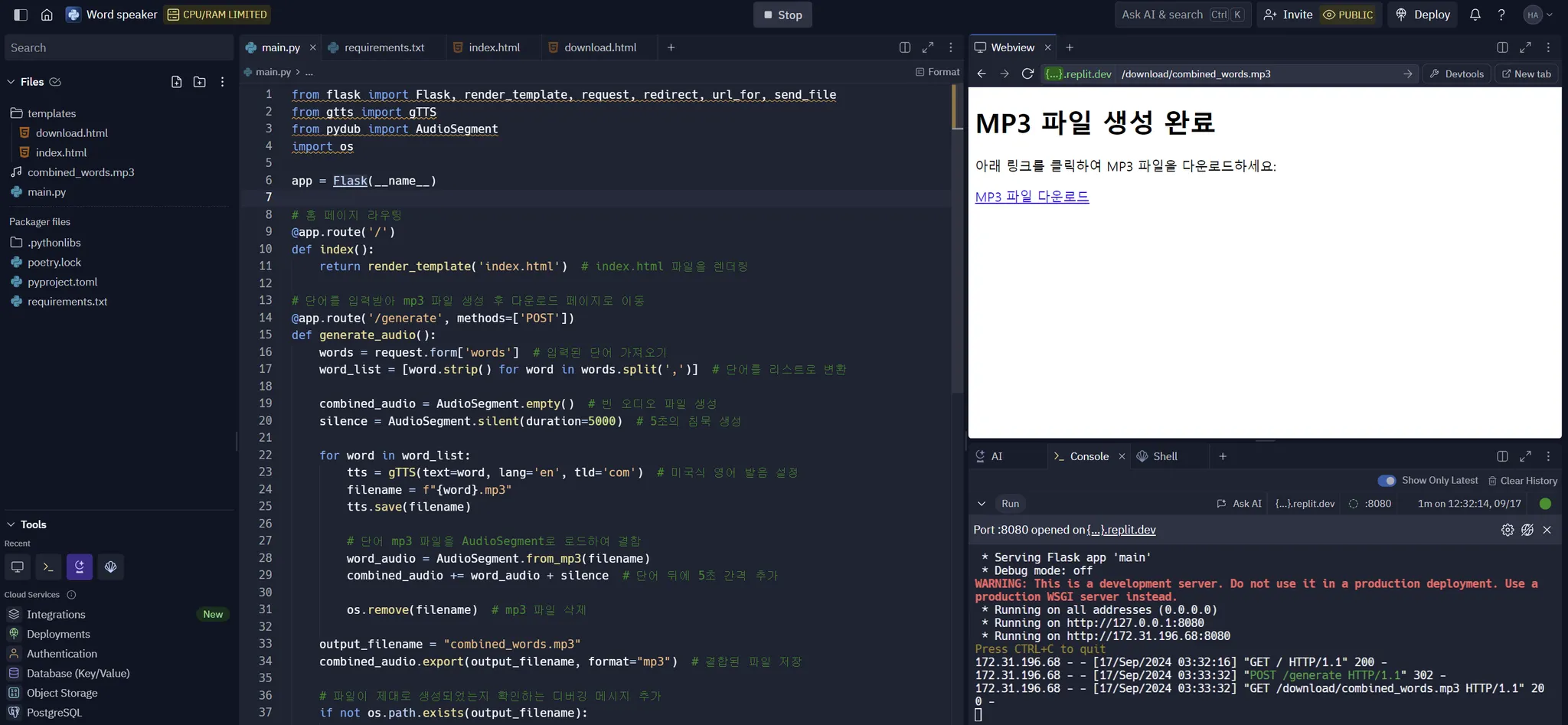This screenshot has height=725, width=1568.
Task: Collapse the Run output chevron
Action: coord(982,504)
